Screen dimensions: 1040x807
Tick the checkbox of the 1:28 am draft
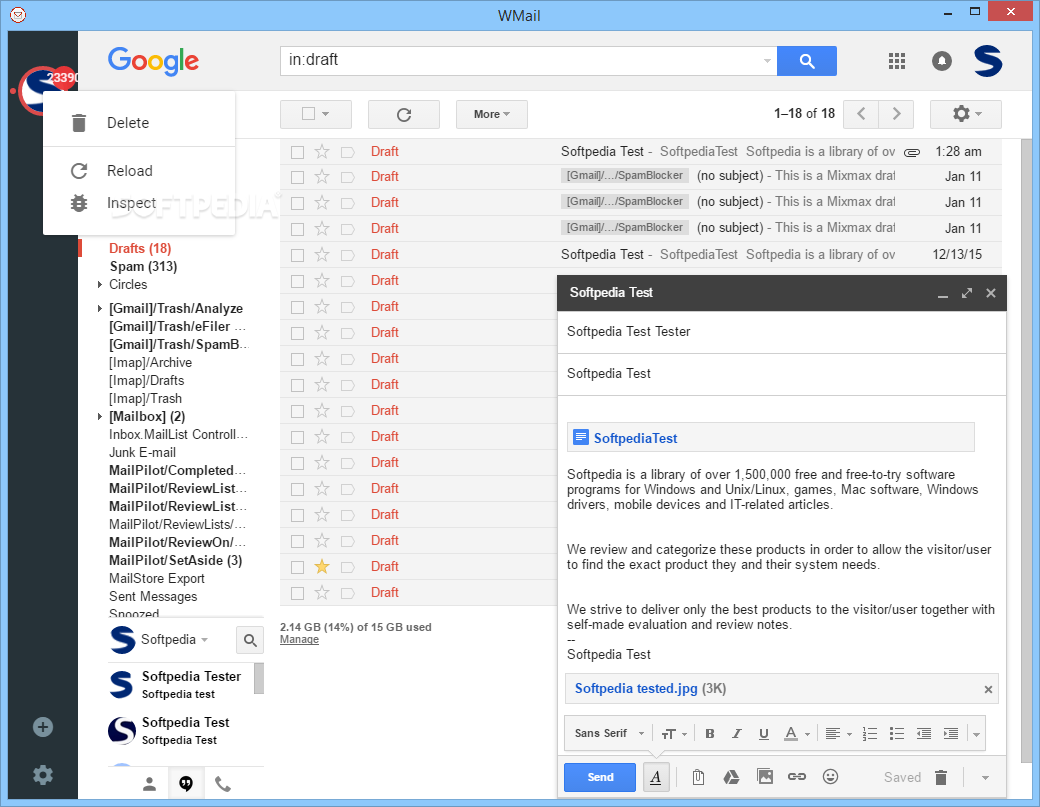coord(298,153)
